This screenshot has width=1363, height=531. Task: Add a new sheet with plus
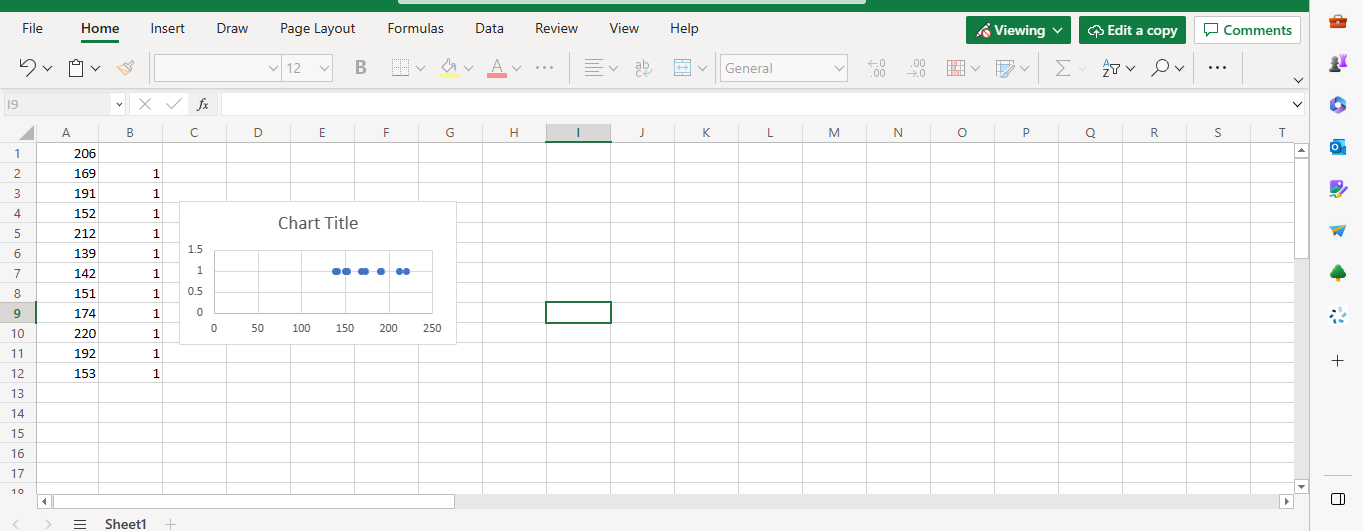click(170, 524)
